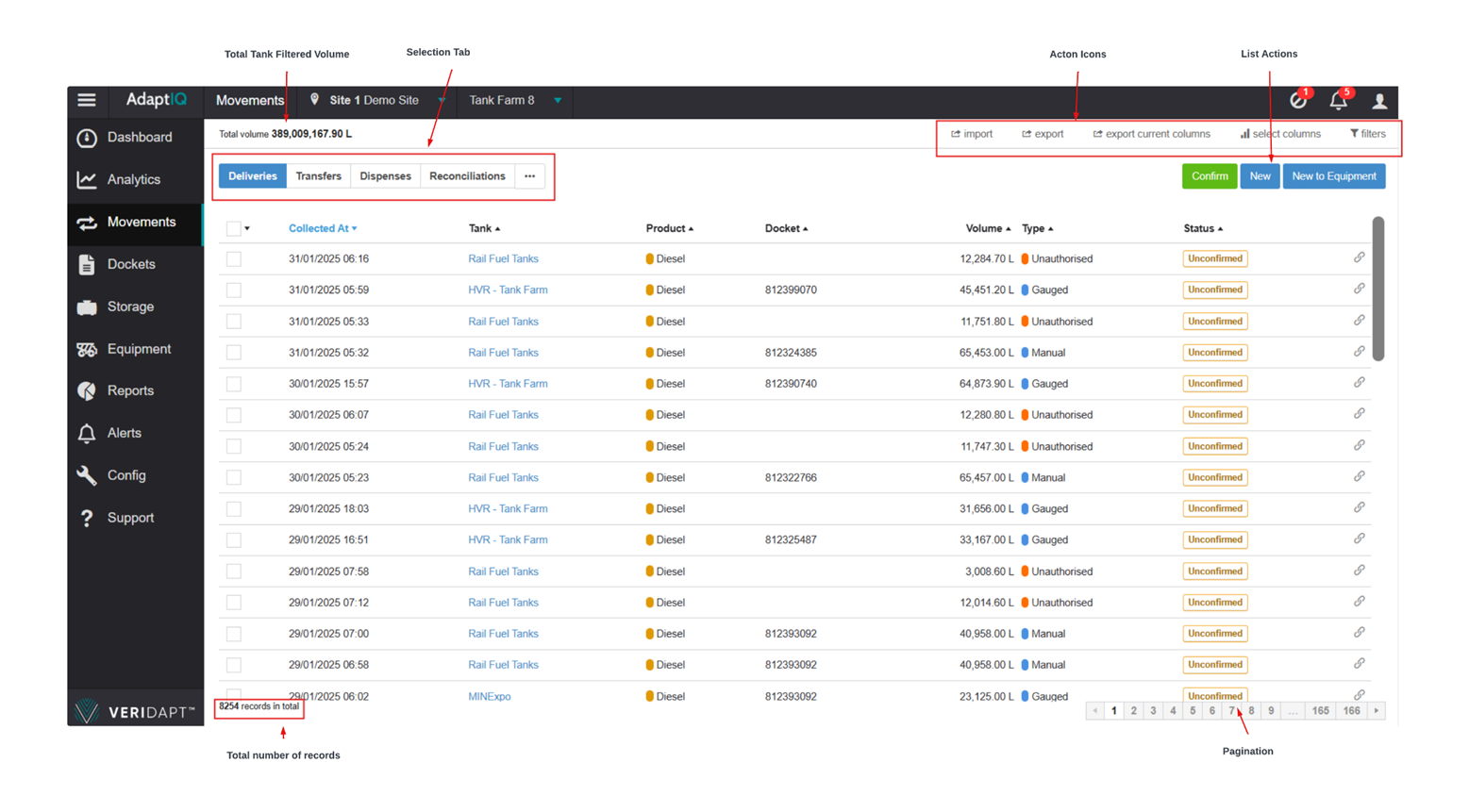Select the checkbox for 31/01/2025 06:16 row
This screenshot has width=1469, height=812.
tap(234, 259)
